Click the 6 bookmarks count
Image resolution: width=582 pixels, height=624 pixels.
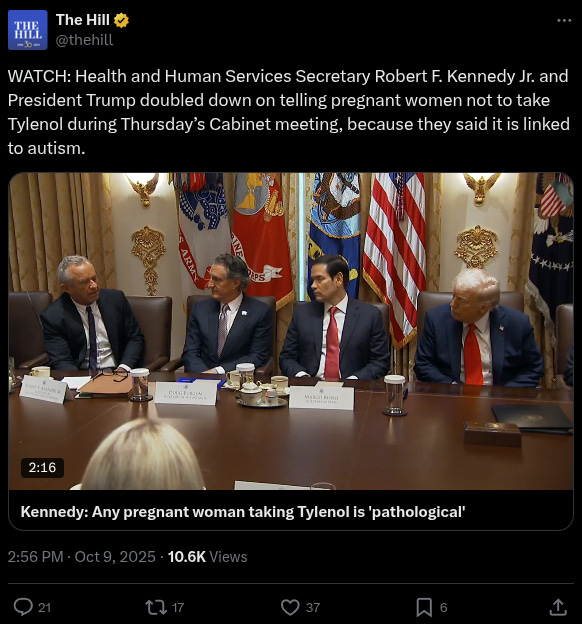(443, 608)
